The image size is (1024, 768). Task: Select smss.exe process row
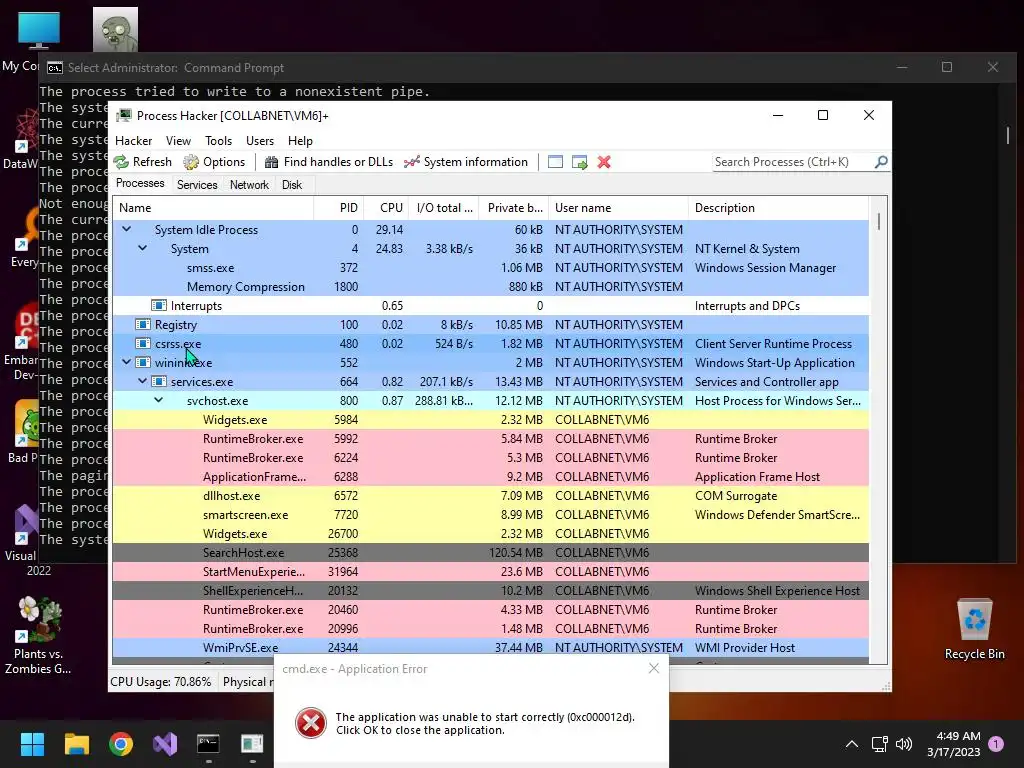pyautogui.click(x=490, y=268)
